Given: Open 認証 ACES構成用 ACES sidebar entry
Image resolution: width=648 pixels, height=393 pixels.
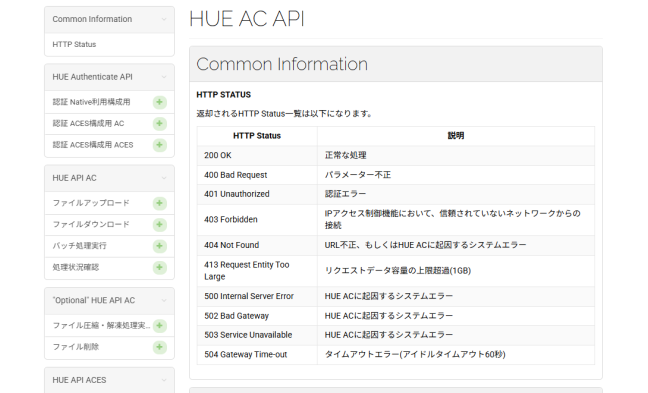Looking at the screenshot, I should point(93,145).
